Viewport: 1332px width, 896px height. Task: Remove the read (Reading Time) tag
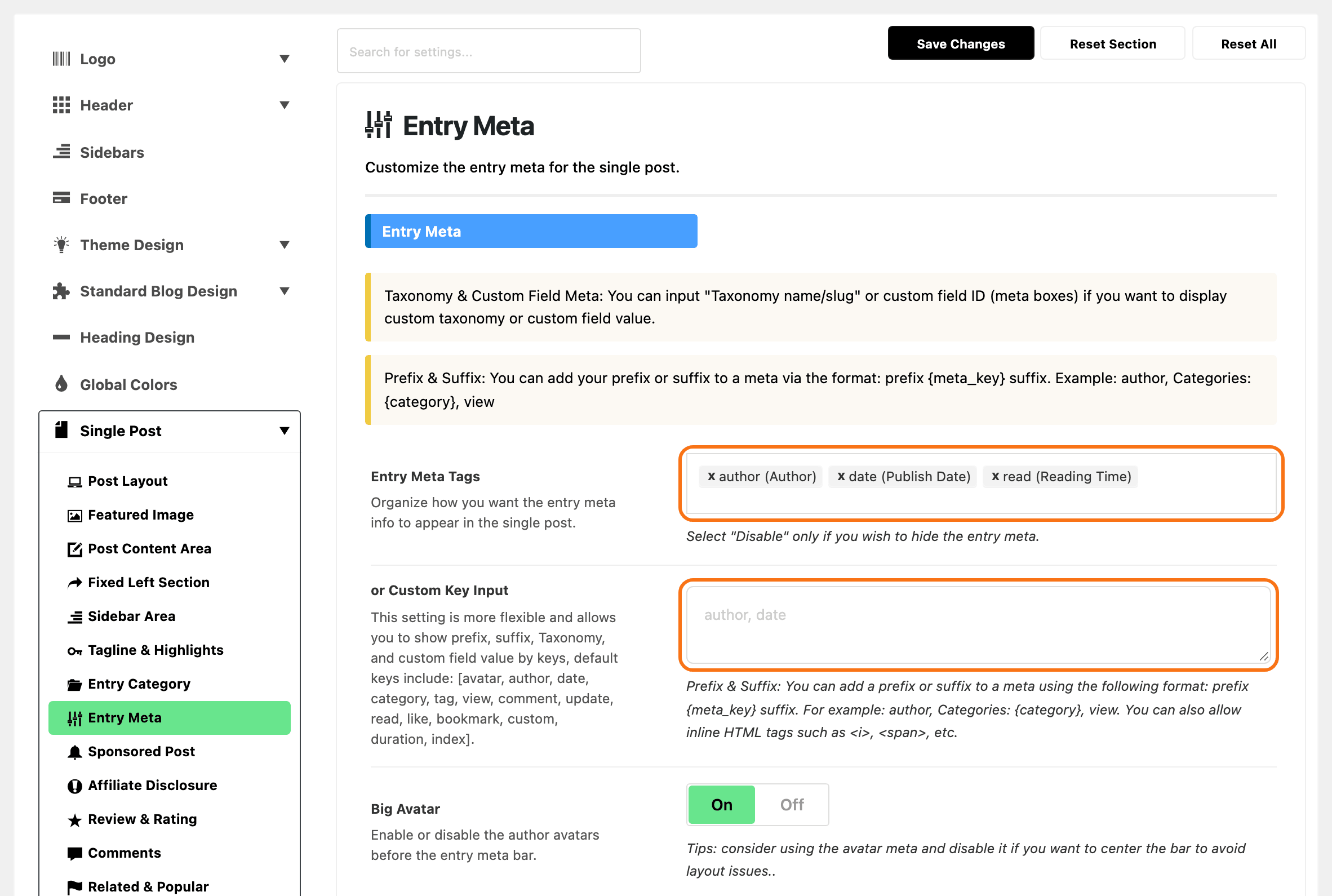click(x=995, y=476)
